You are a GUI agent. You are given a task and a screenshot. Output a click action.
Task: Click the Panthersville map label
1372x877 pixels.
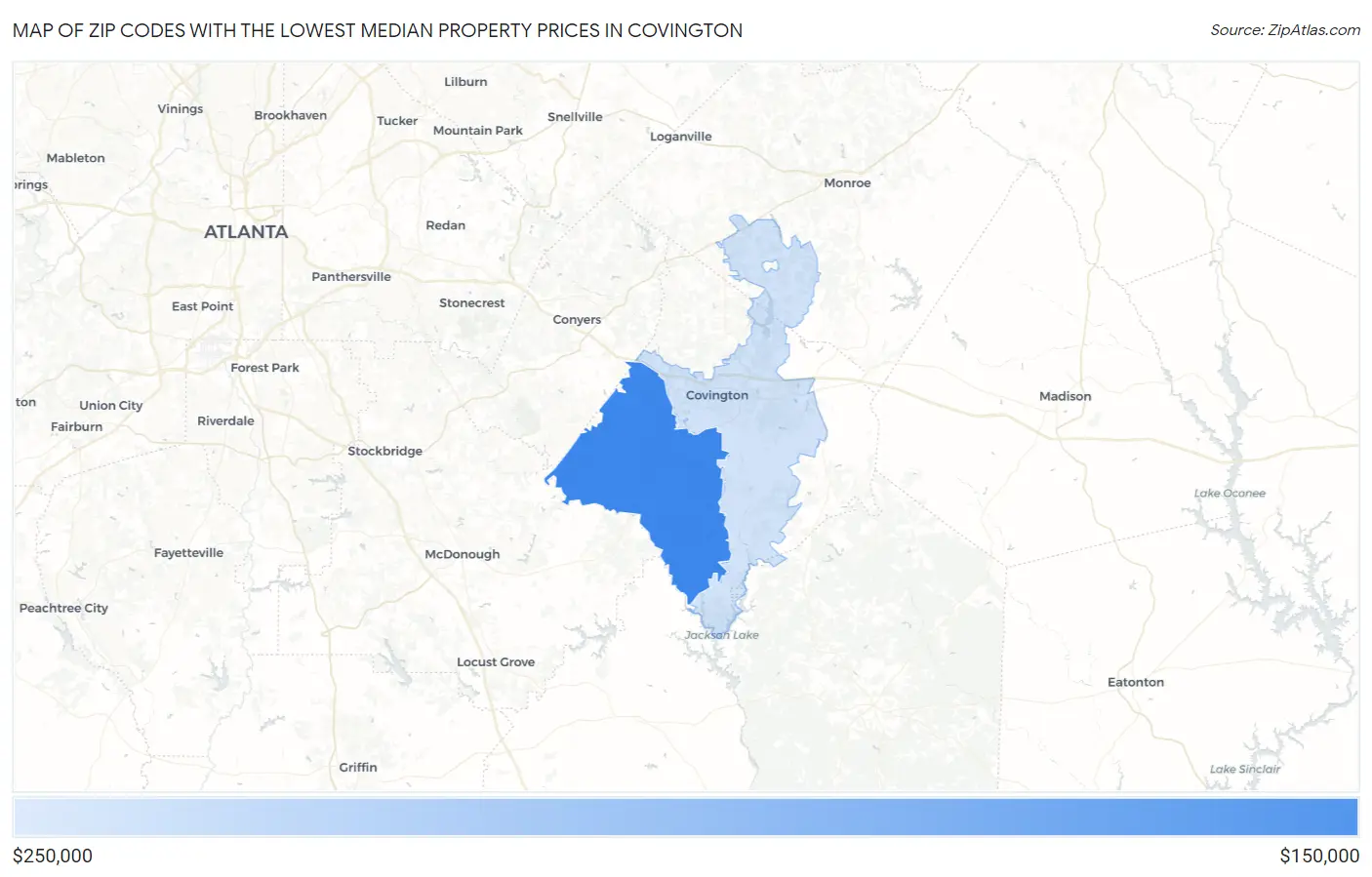[351, 277]
